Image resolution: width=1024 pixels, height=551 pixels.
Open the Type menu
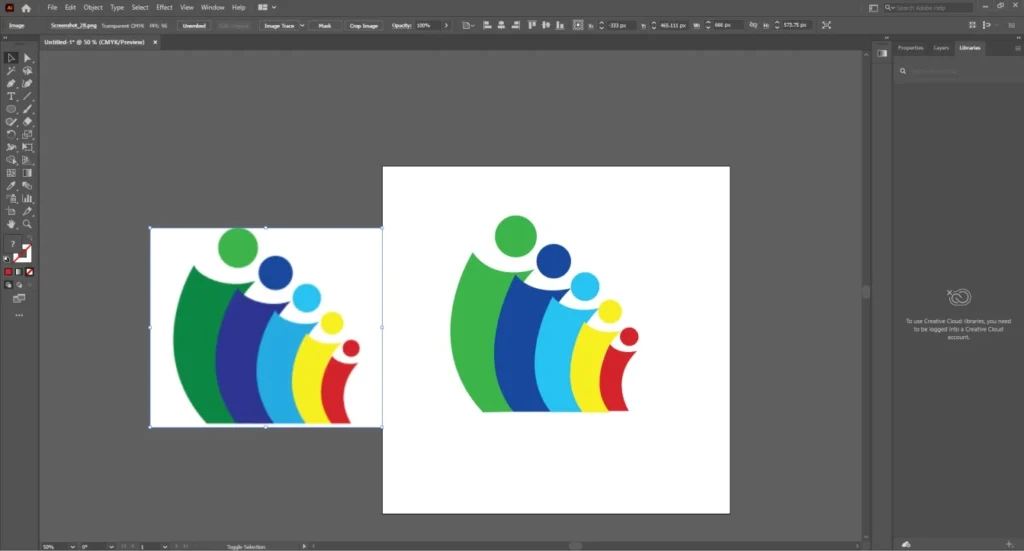(x=117, y=8)
